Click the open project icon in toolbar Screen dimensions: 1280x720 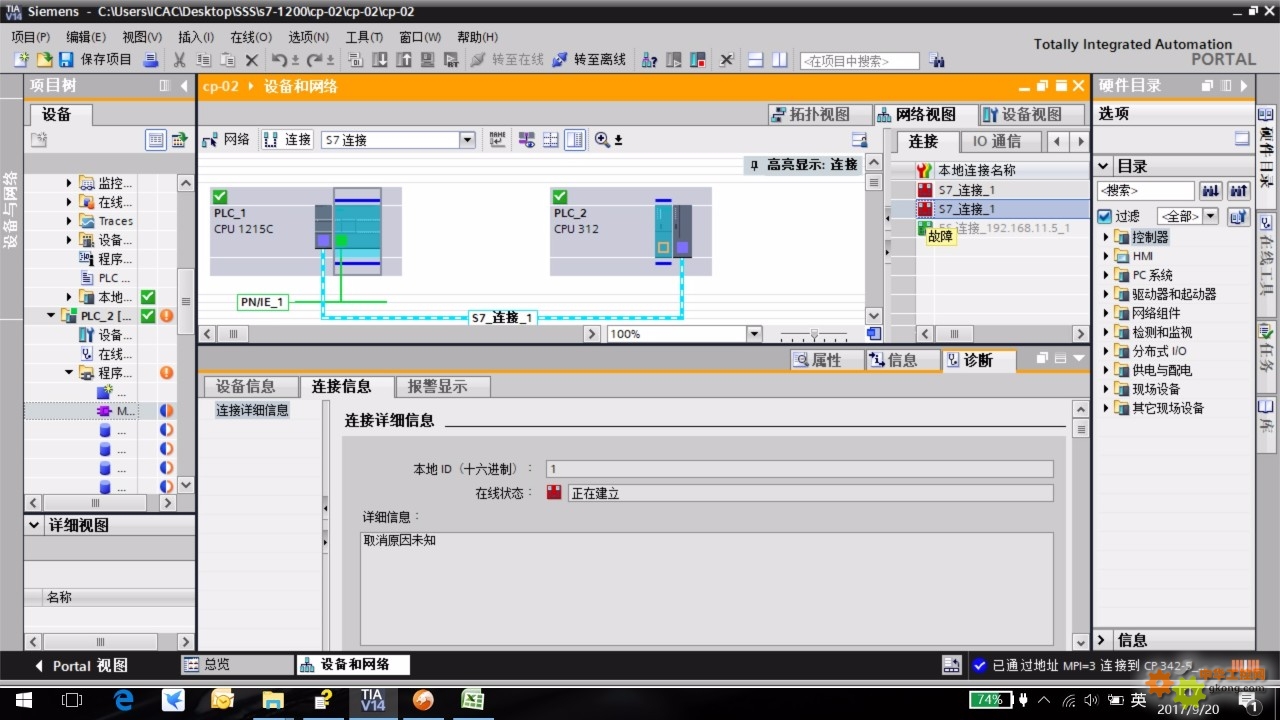pos(44,60)
